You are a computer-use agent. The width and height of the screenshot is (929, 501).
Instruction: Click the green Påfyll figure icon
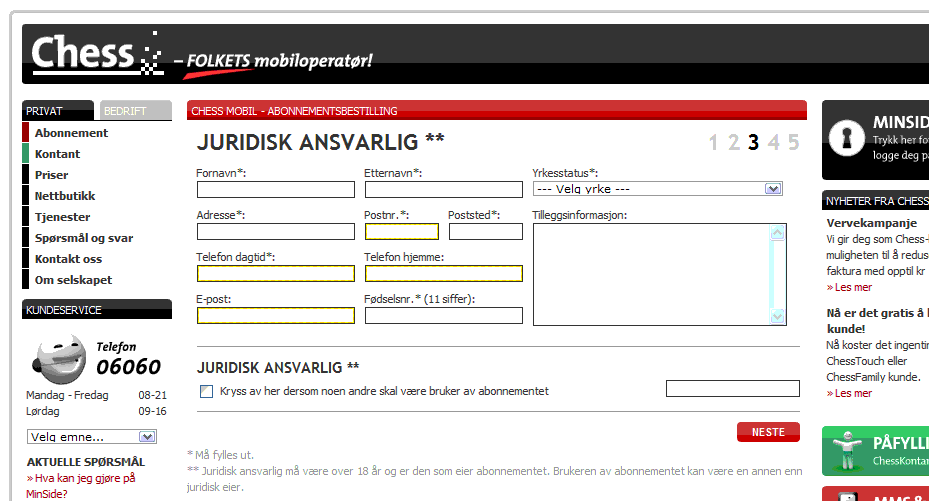847,451
